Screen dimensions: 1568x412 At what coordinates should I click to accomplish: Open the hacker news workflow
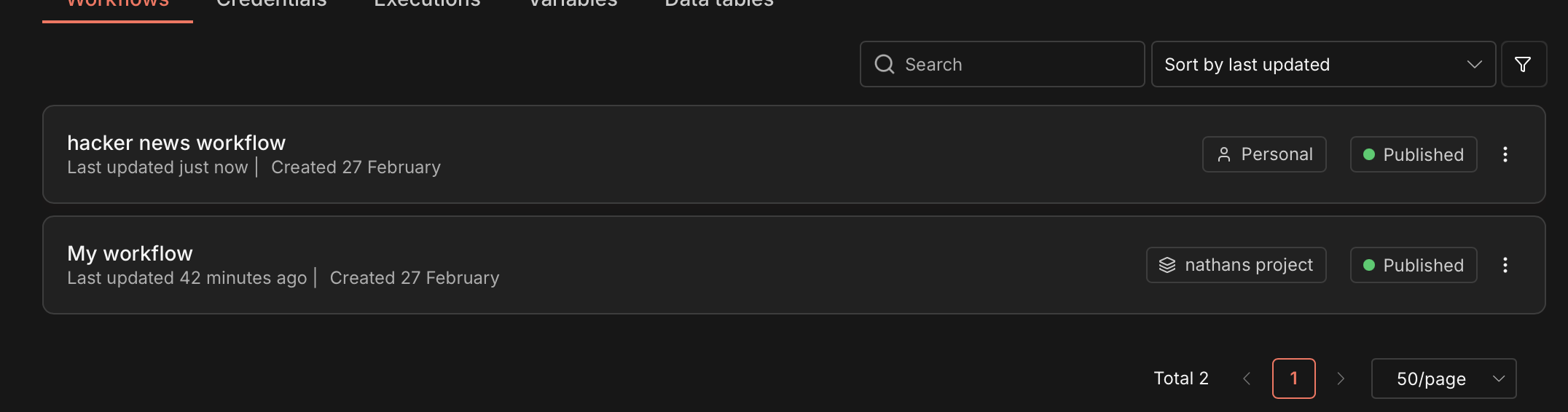pyautogui.click(x=176, y=143)
